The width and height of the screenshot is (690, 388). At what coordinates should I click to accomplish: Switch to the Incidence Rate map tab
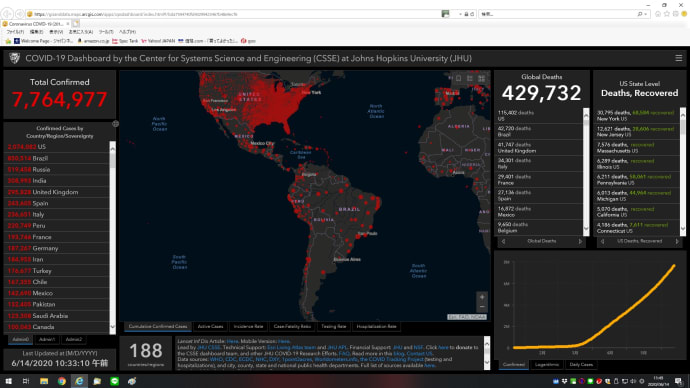point(248,326)
